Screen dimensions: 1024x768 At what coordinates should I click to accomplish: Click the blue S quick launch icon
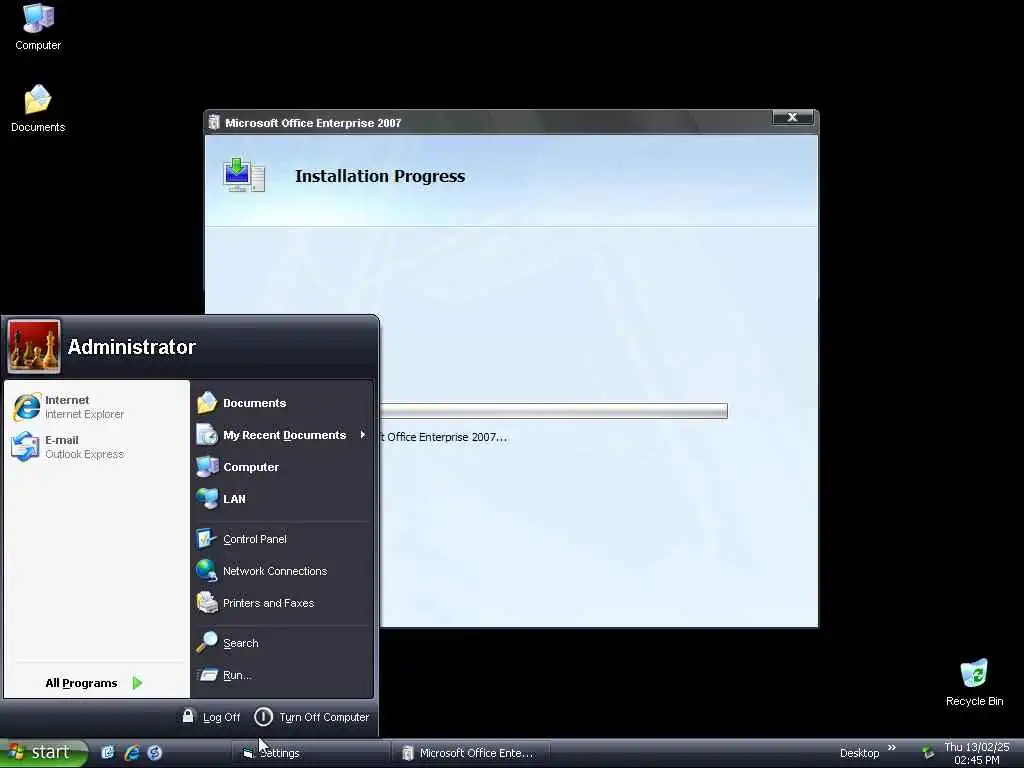[x=155, y=753]
